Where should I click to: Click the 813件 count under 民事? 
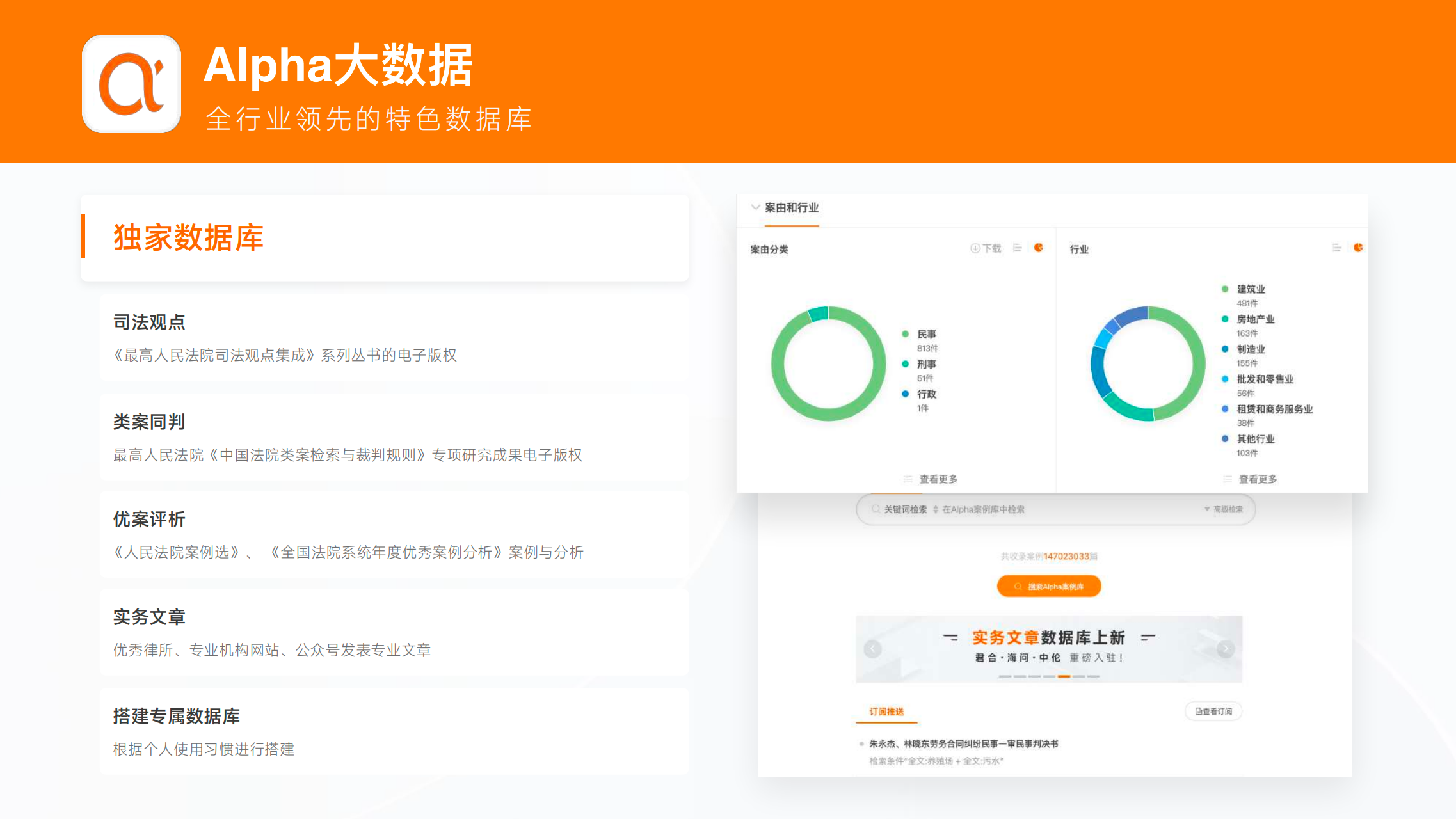click(x=927, y=349)
